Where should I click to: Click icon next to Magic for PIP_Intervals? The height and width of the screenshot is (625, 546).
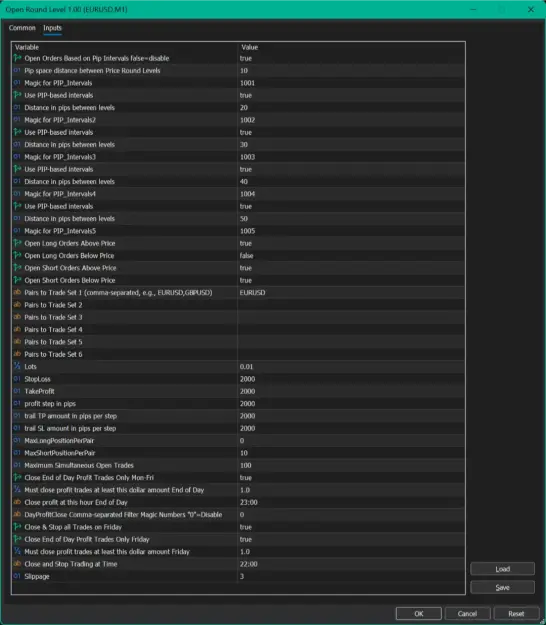pos(17,83)
